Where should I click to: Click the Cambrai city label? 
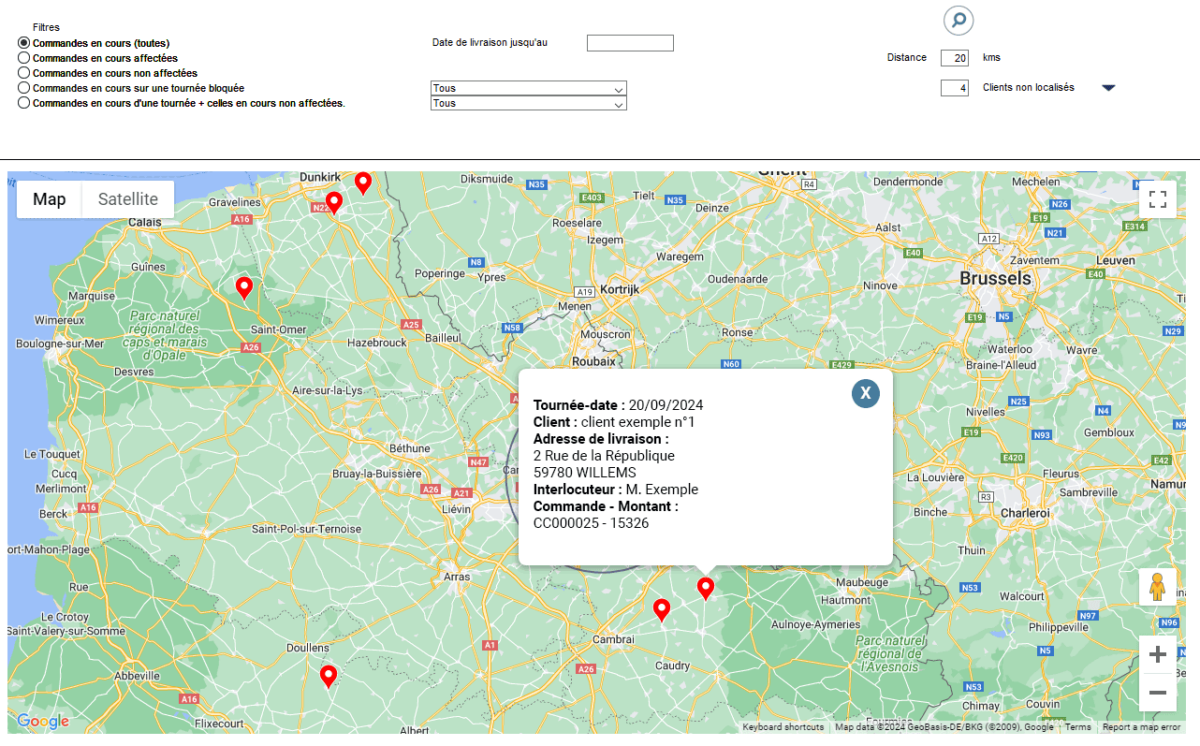coord(613,638)
